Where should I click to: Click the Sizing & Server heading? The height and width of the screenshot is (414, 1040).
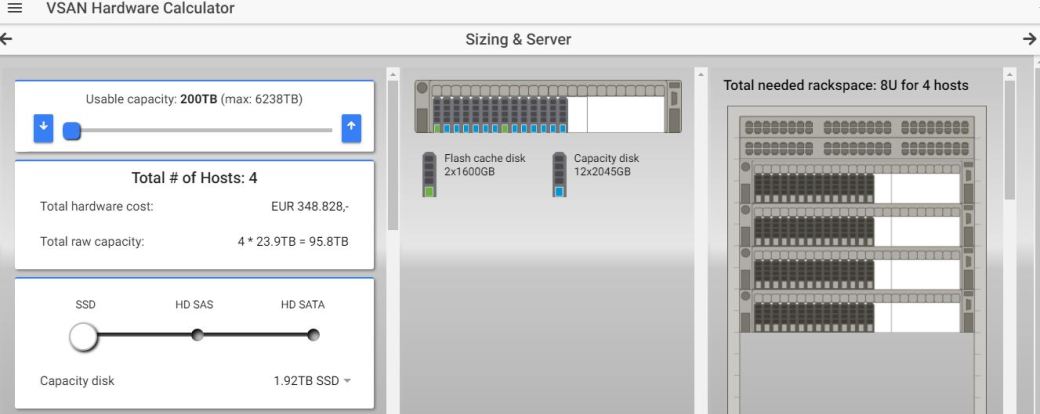(518, 39)
